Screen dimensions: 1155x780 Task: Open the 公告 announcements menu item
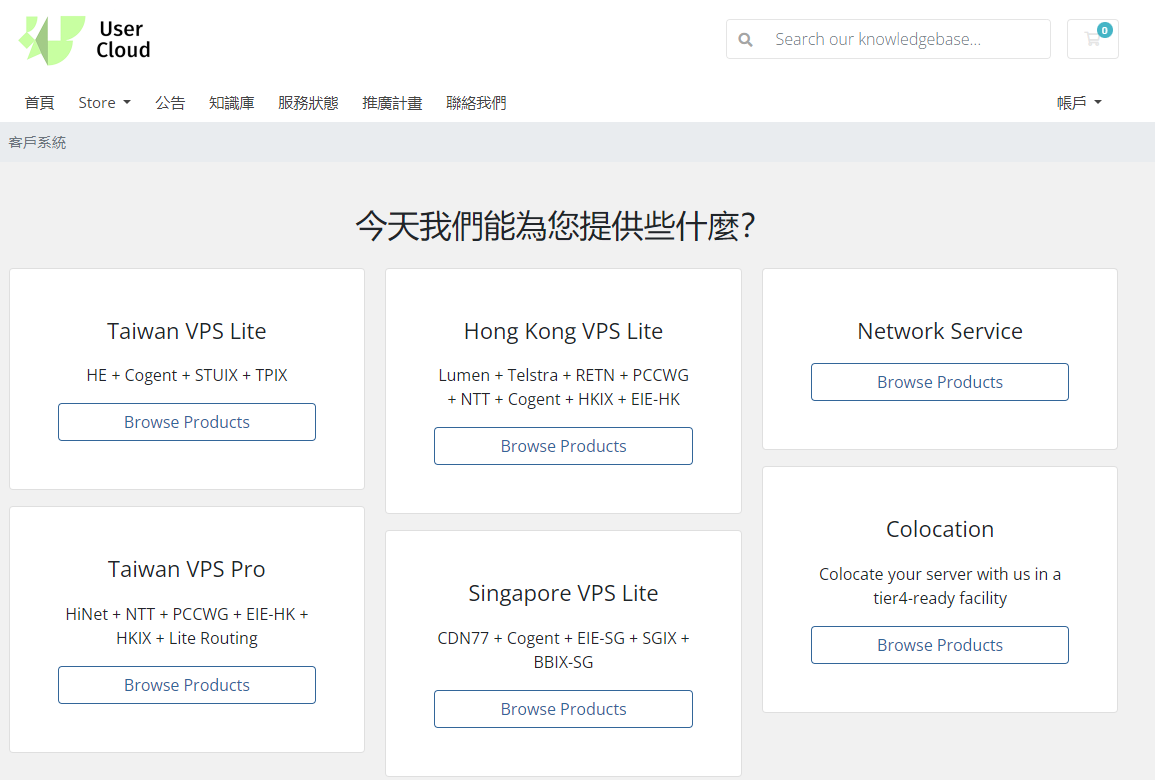[x=170, y=103]
